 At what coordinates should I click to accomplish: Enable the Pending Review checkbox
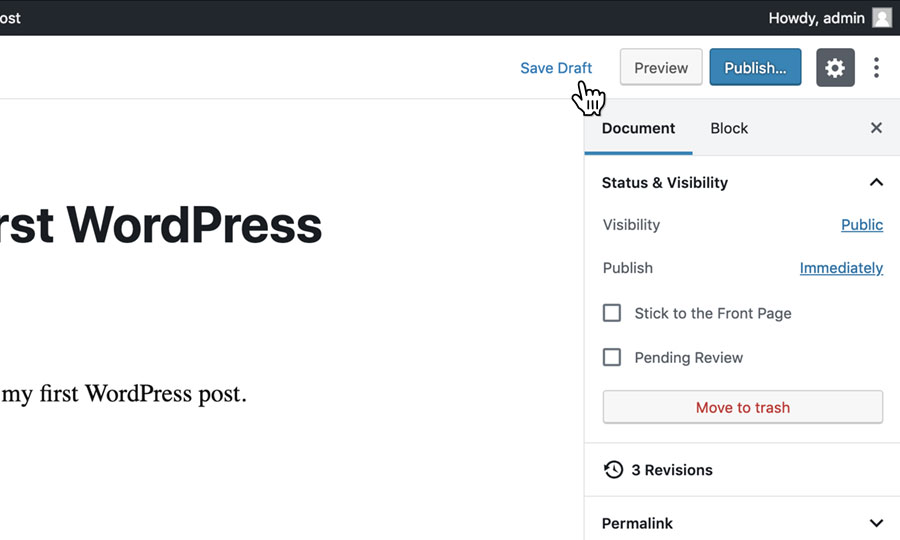(612, 357)
